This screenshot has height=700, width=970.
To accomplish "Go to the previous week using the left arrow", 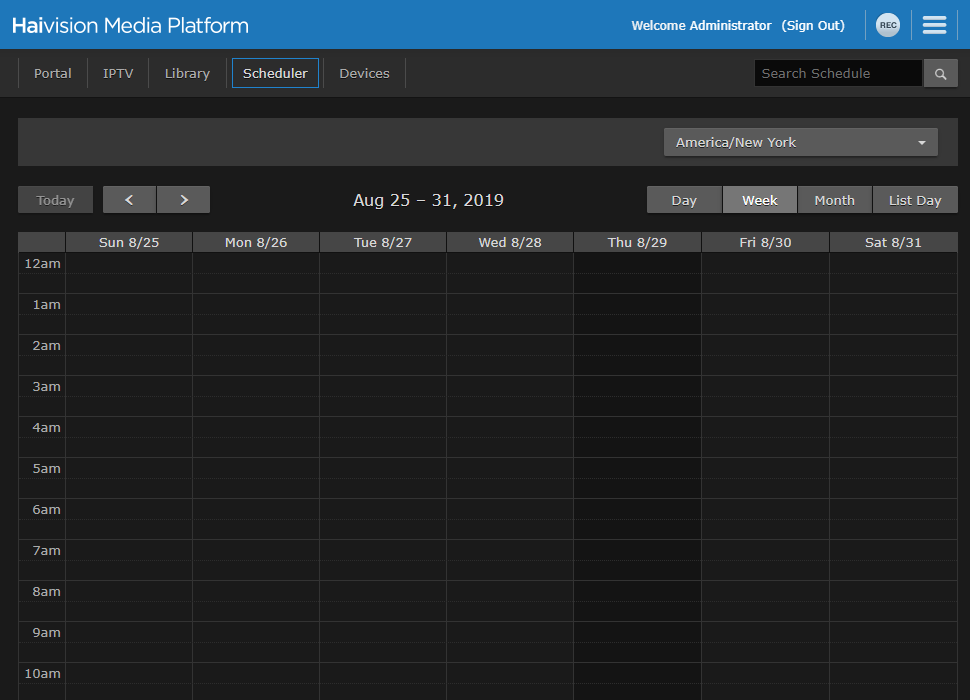I will coord(129,199).
